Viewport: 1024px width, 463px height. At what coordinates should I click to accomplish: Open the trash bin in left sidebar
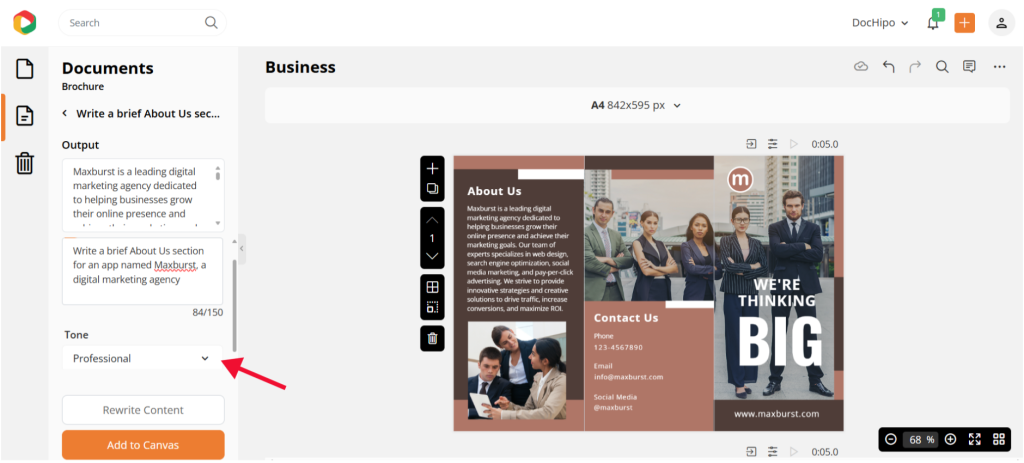pyautogui.click(x=24, y=163)
